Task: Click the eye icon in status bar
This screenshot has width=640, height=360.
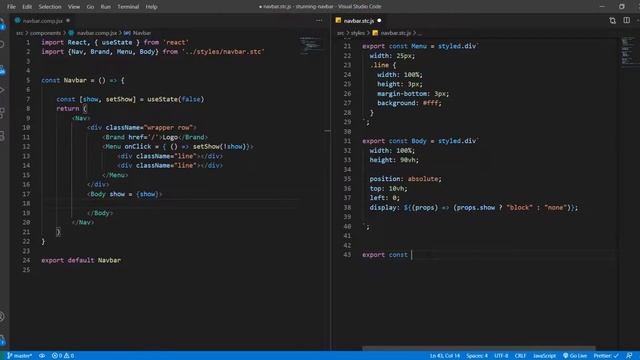Action: (x=42, y=356)
